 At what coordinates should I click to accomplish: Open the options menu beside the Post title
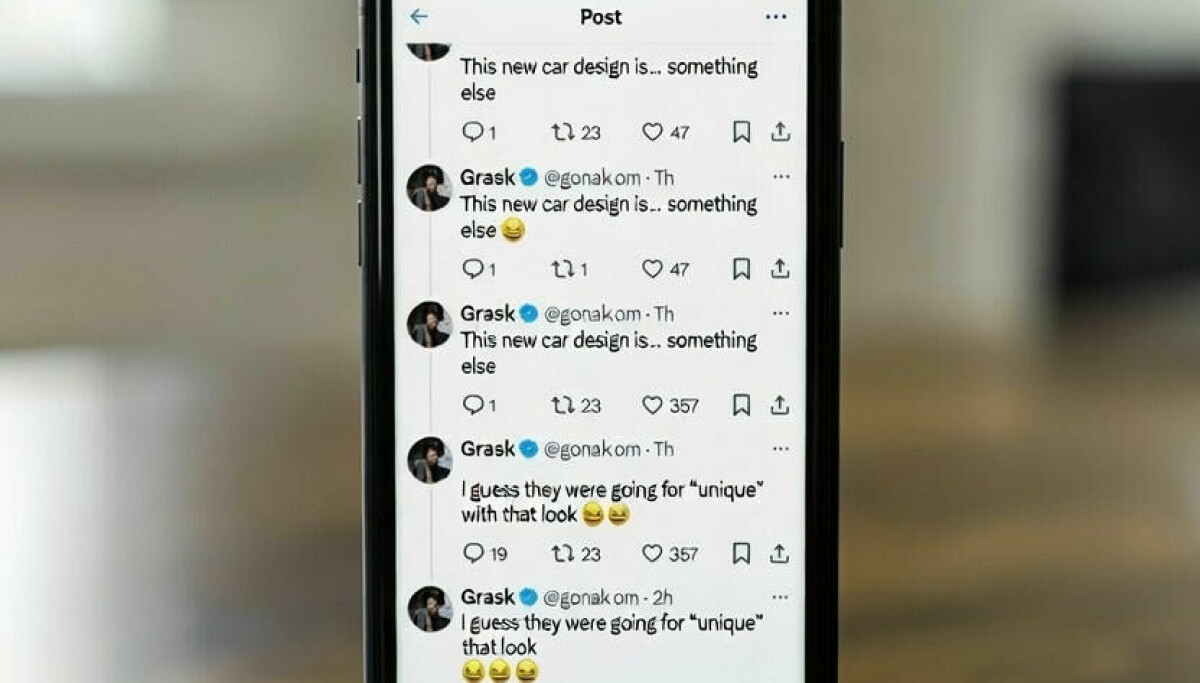click(x=775, y=17)
